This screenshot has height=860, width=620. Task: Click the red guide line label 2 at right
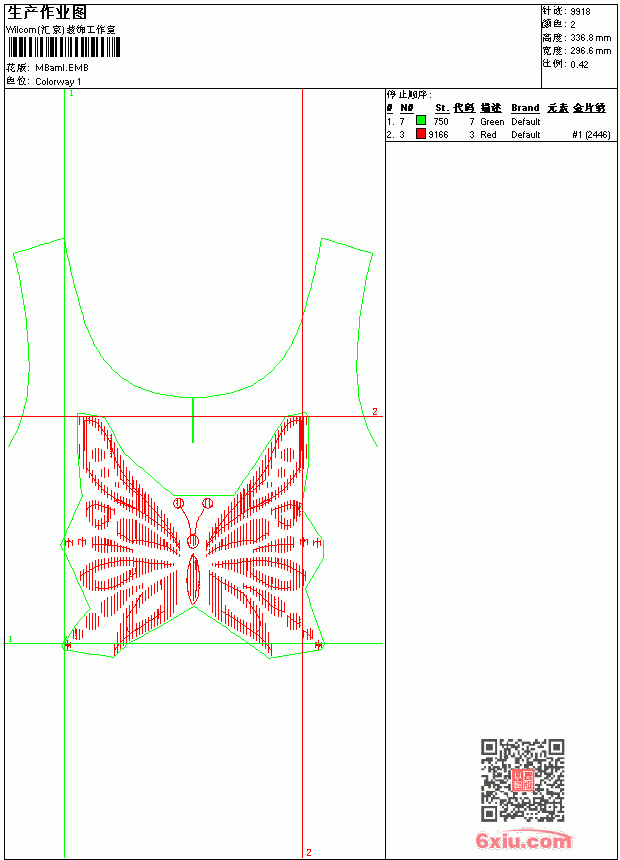pyautogui.click(x=375, y=411)
